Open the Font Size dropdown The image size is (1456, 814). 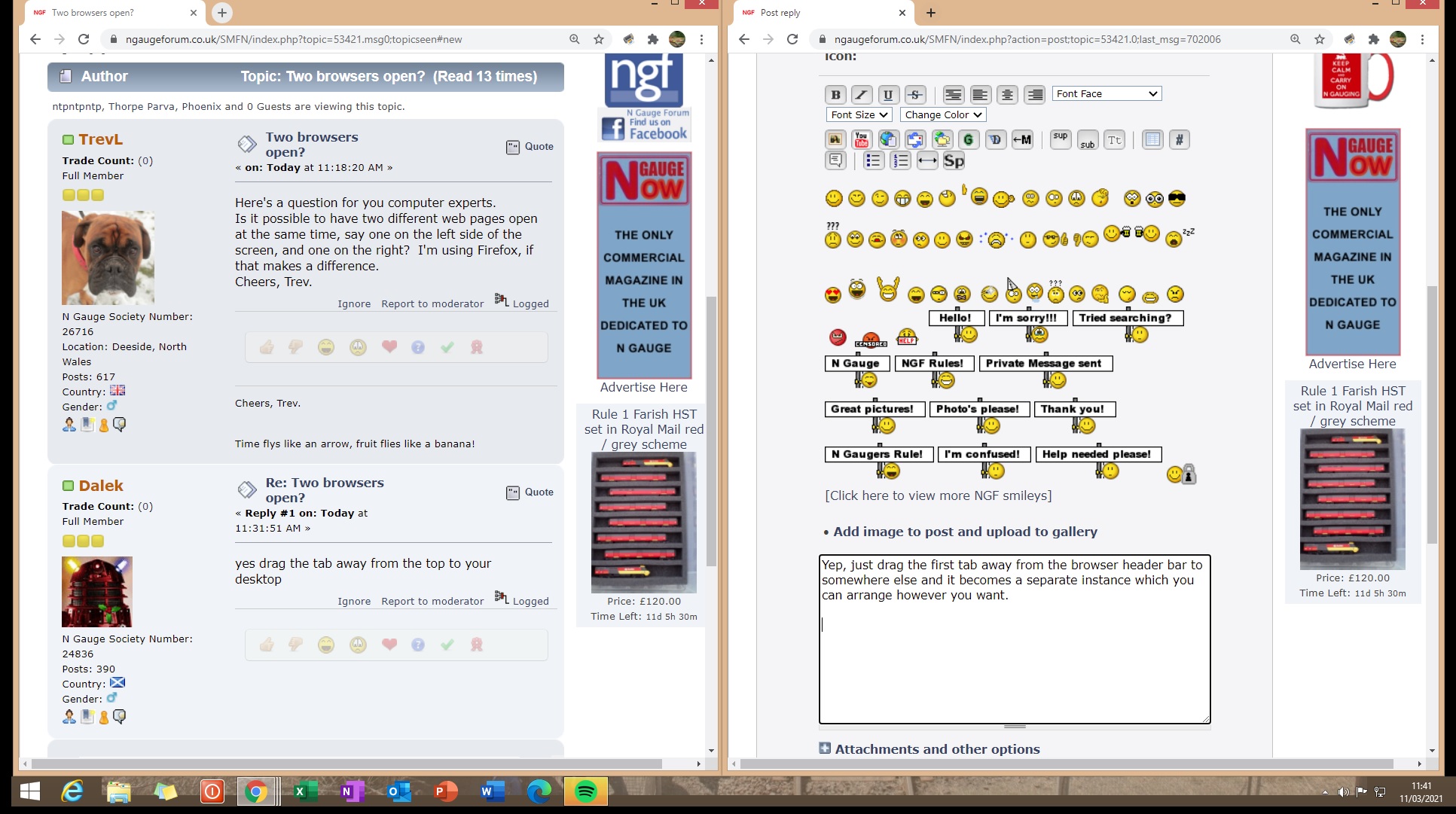click(859, 114)
